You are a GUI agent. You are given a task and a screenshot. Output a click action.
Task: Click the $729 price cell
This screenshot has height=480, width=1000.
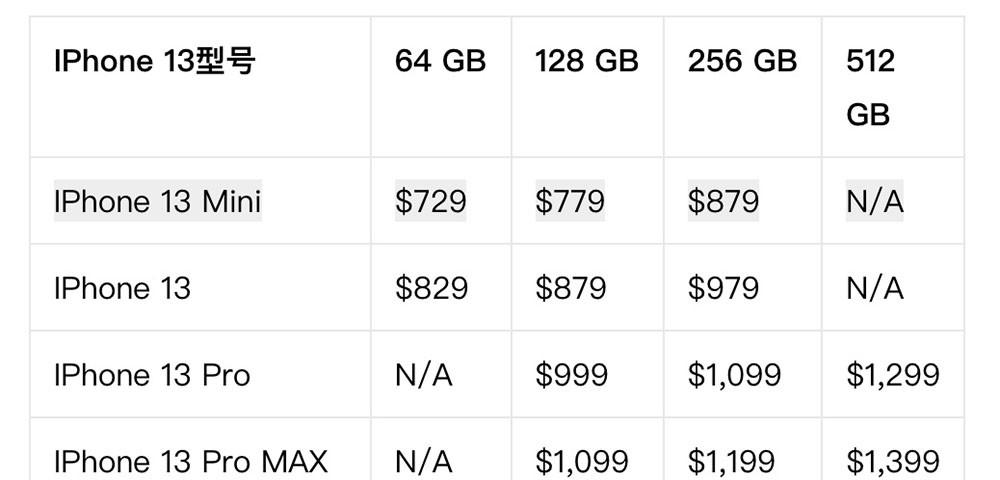click(431, 202)
